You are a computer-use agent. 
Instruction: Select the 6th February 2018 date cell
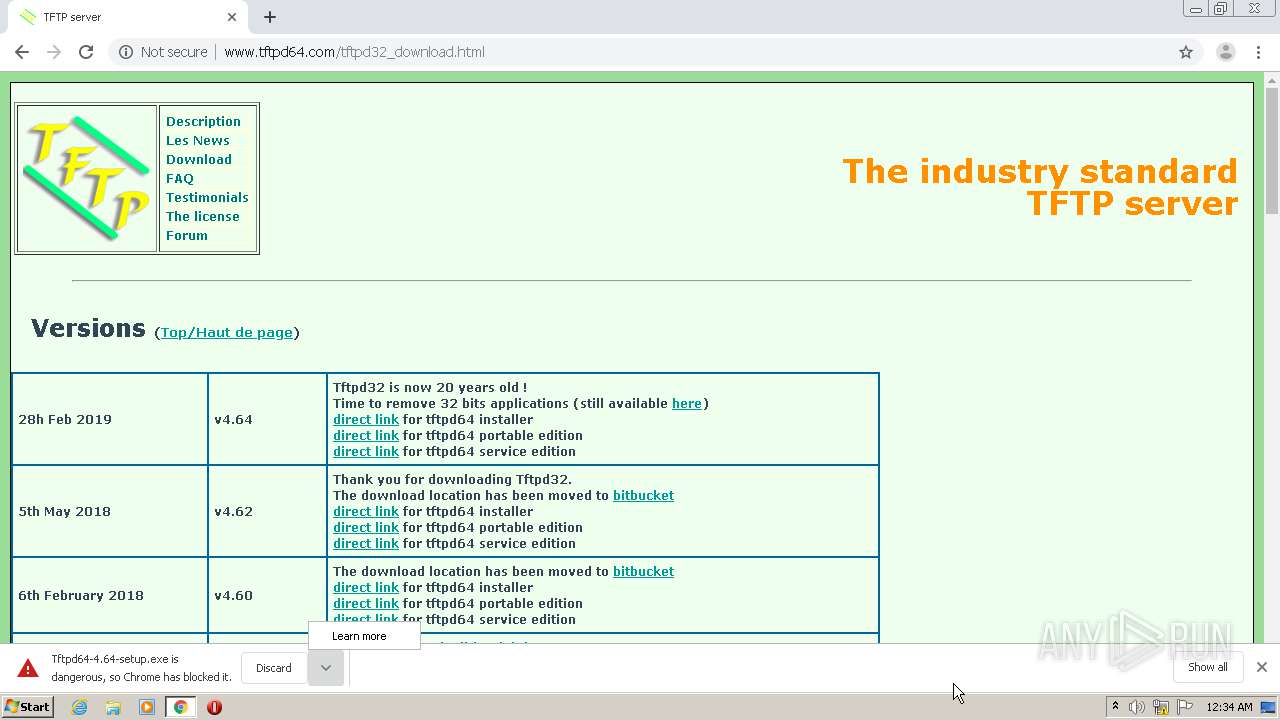coord(110,595)
